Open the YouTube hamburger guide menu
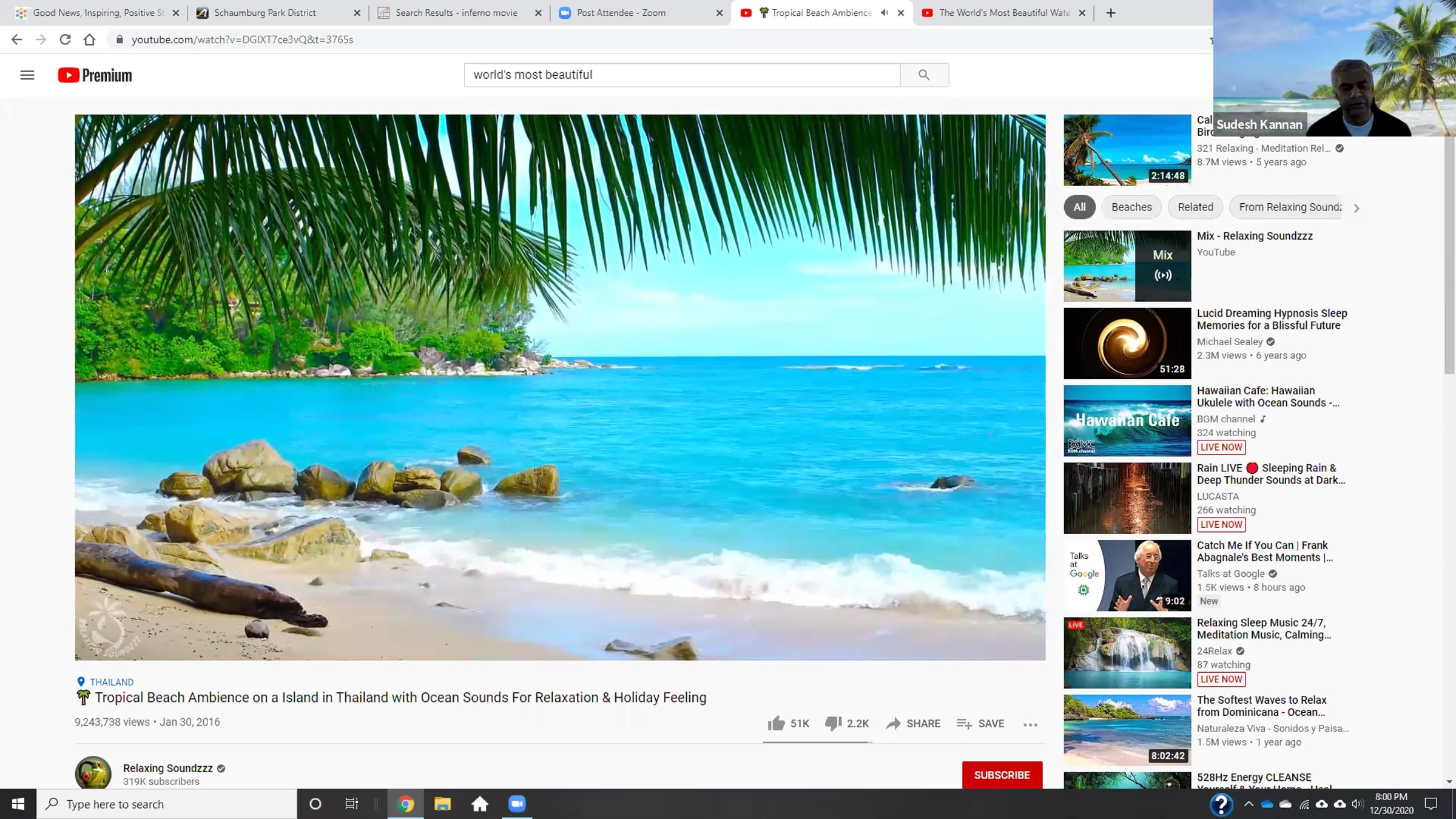The width and height of the screenshot is (1456, 819). [x=27, y=75]
